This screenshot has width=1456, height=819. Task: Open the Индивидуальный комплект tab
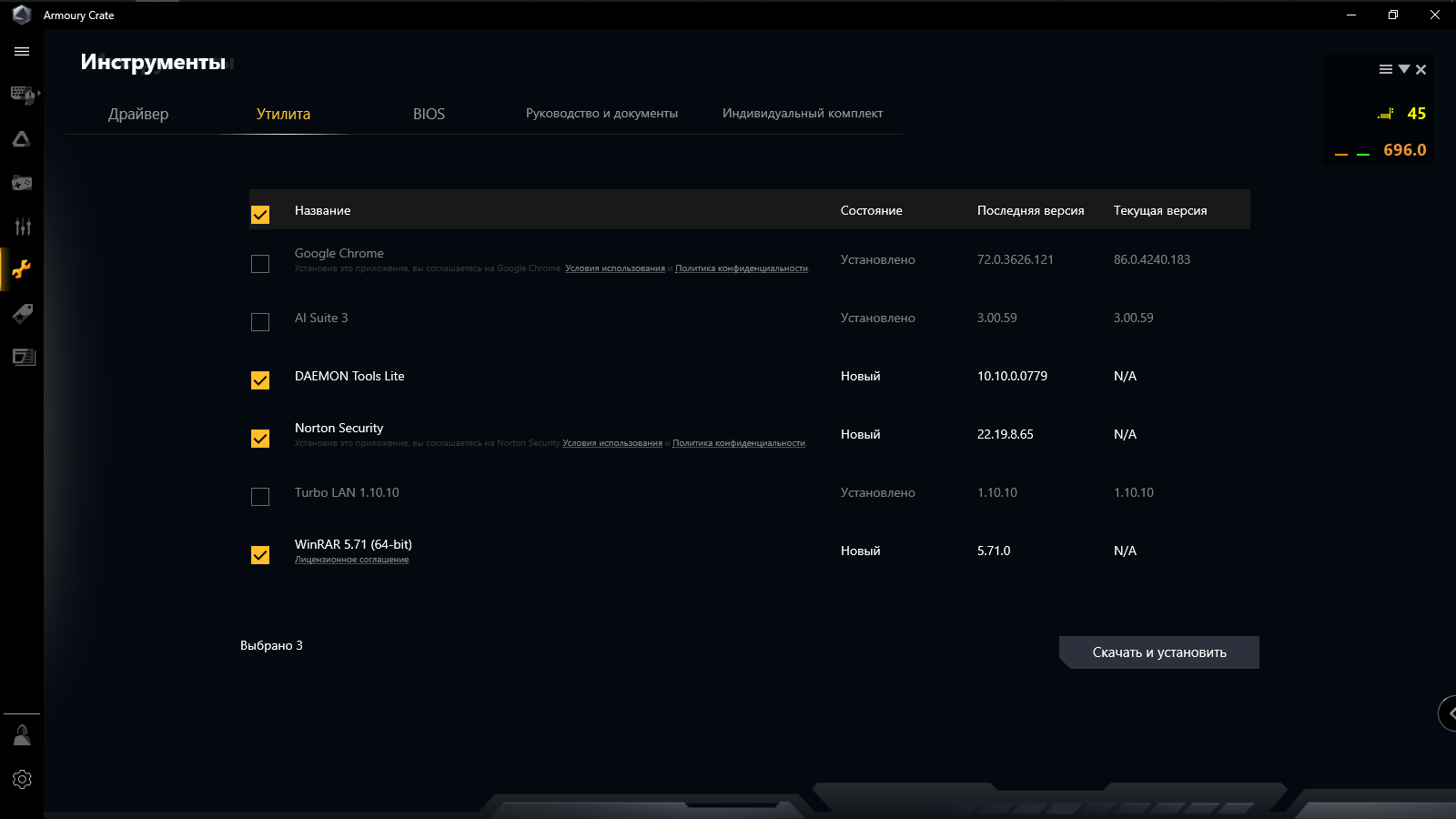click(x=803, y=114)
